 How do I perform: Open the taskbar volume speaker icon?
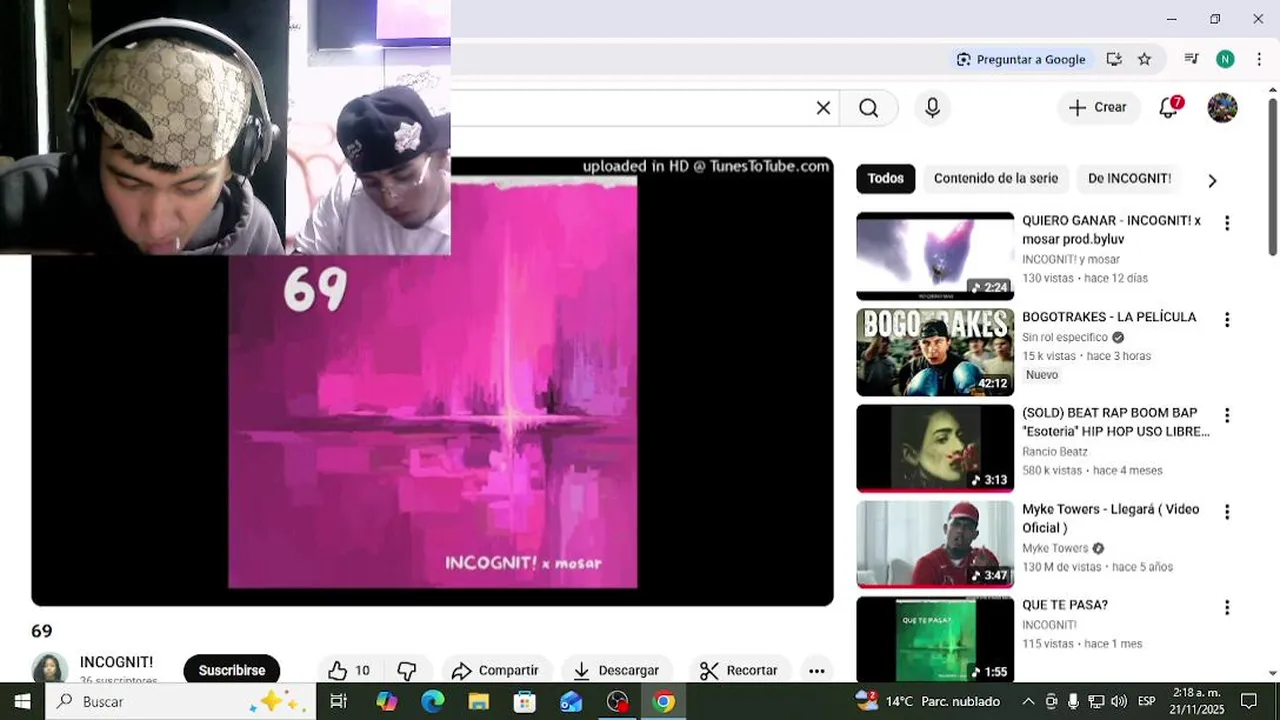(x=1118, y=701)
